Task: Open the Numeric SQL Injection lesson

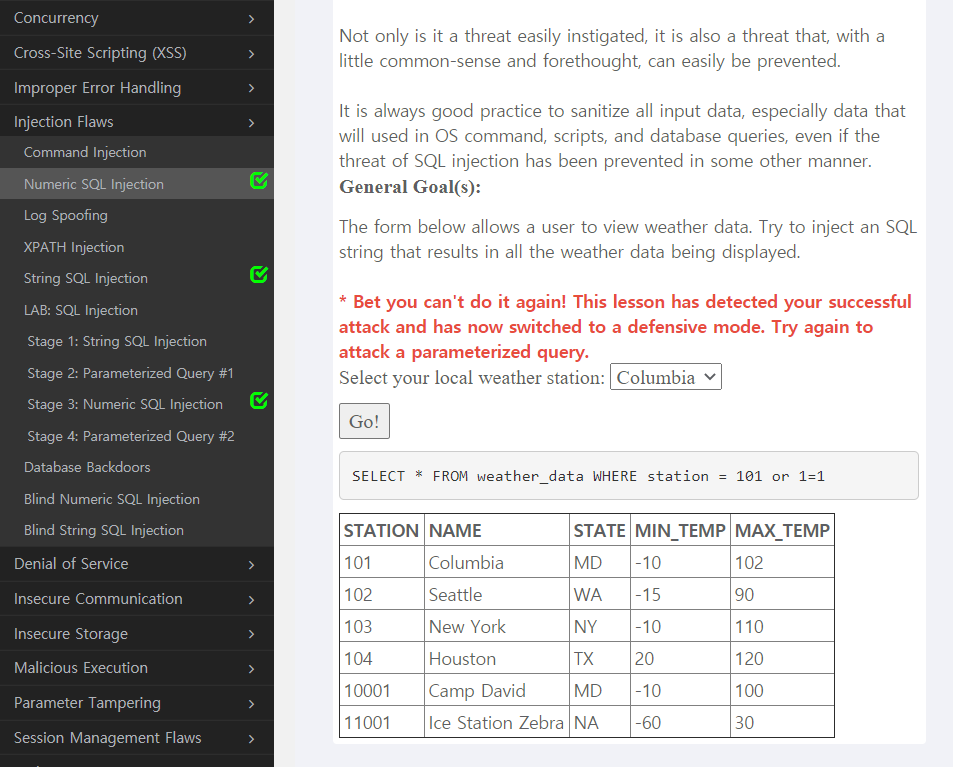Action: [137, 184]
